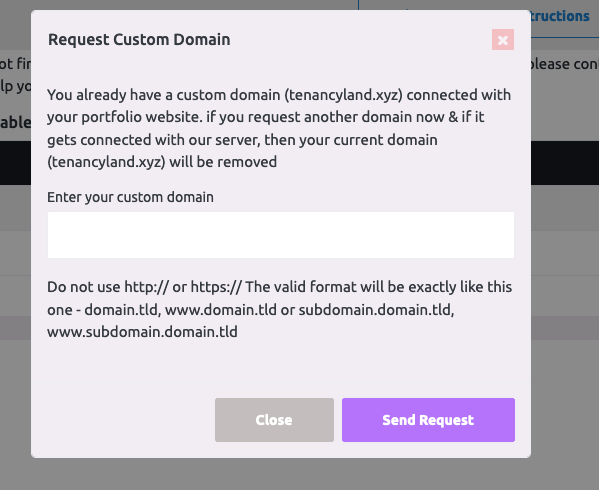Viewport: 599px width, 490px height.
Task: Click background text "please con" behind overlay
Action: [x=565, y=64]
